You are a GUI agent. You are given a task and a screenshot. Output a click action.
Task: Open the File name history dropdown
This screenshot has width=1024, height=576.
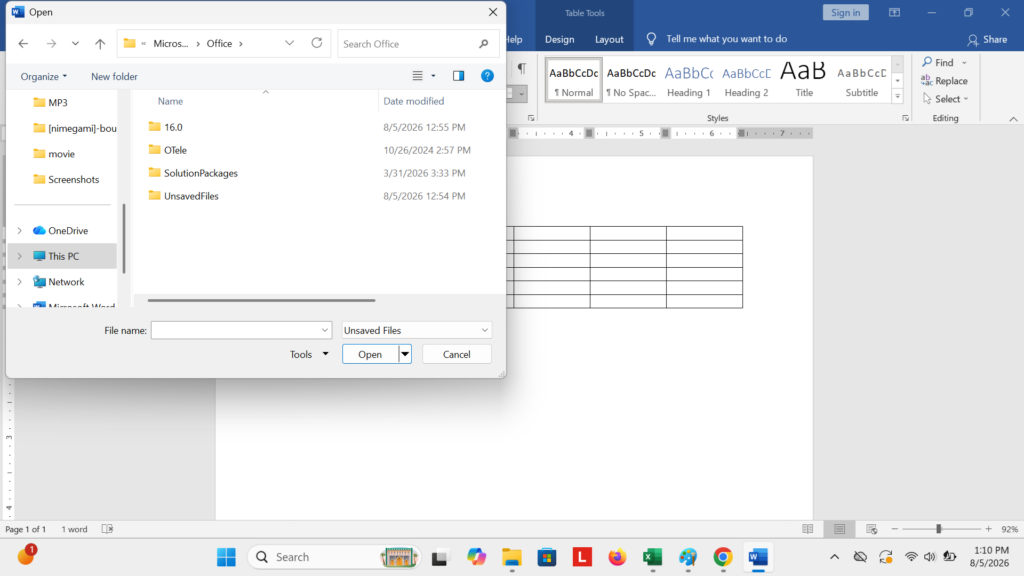[x=325, y=330]
